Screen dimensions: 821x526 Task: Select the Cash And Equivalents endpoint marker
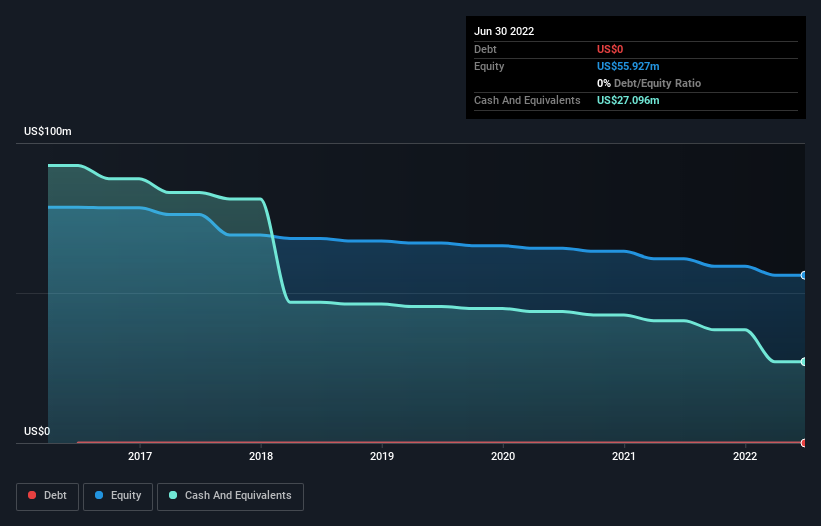(x=804, y=362)
